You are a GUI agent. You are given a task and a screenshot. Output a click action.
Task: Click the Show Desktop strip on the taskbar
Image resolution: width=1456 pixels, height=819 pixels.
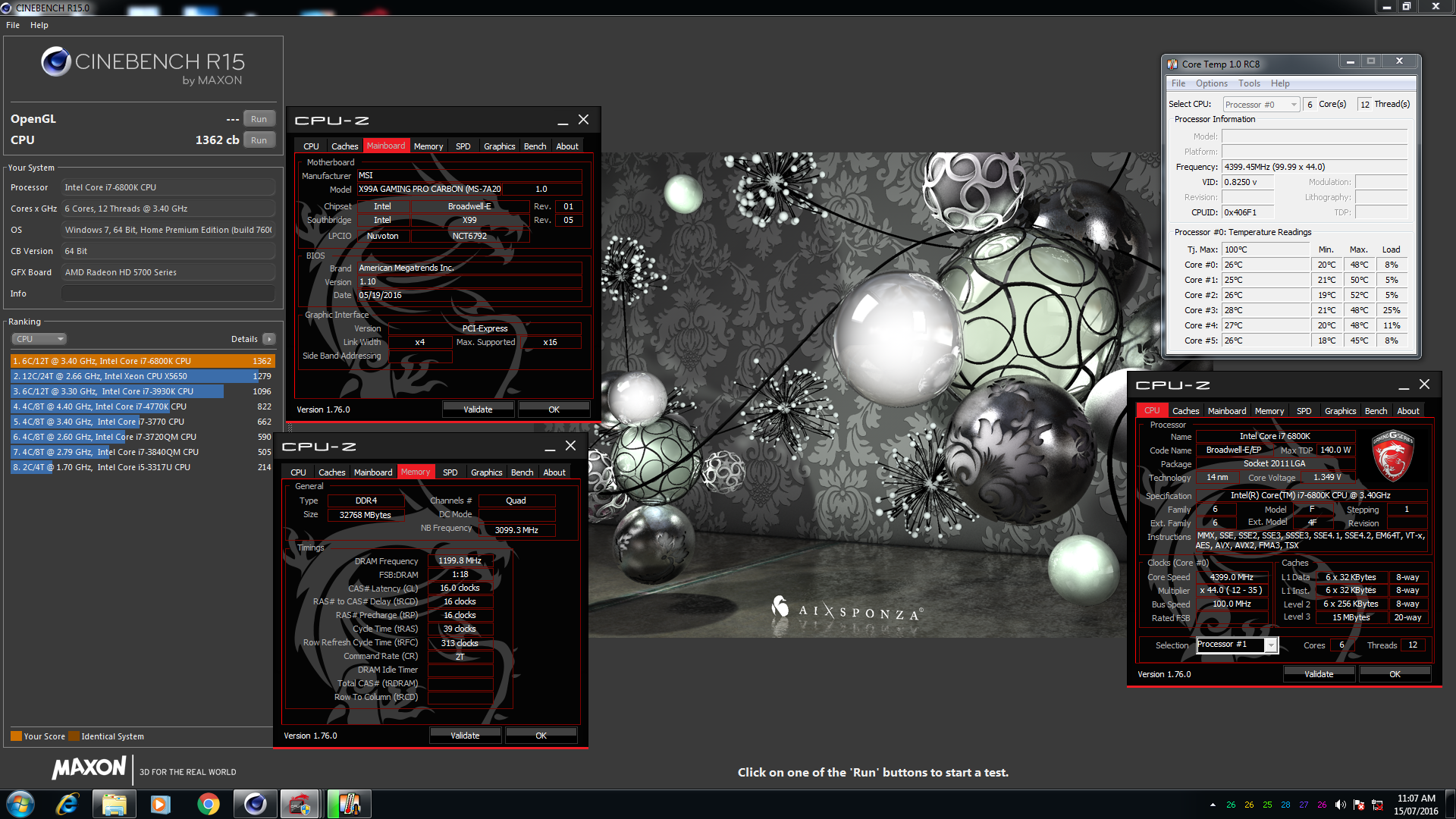pyautogui.click(x=1451, y=804)
